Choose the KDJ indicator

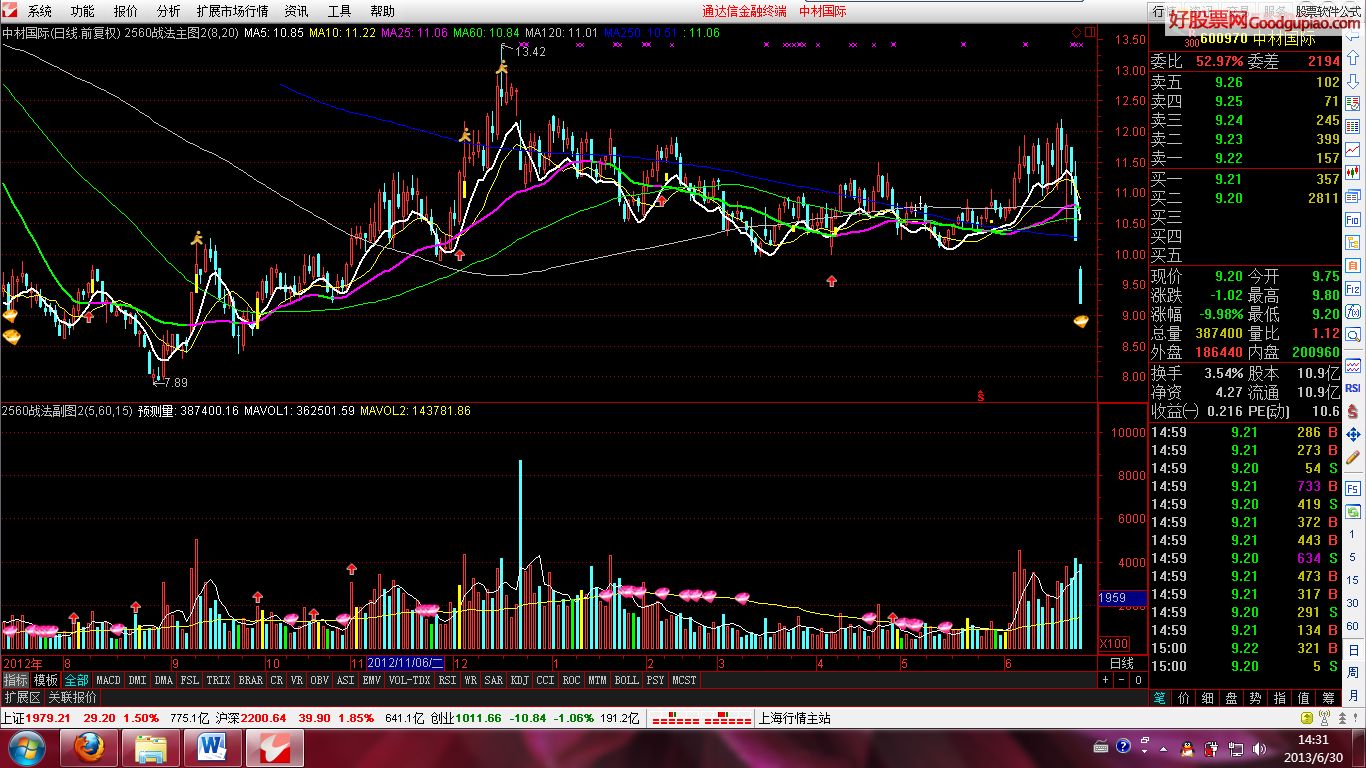[519, 680]
